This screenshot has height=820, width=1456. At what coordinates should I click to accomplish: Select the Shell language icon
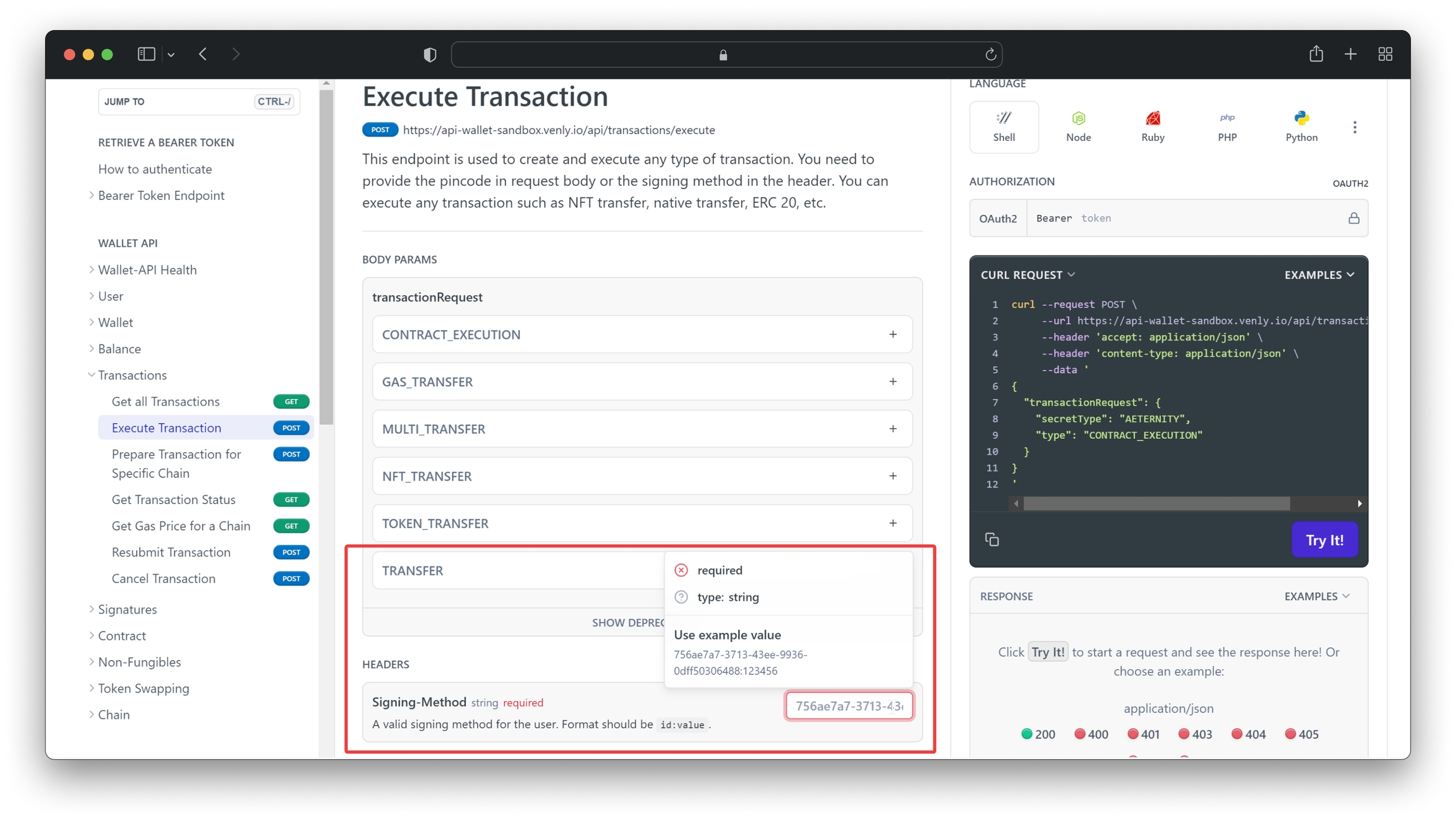point(1004,126)
